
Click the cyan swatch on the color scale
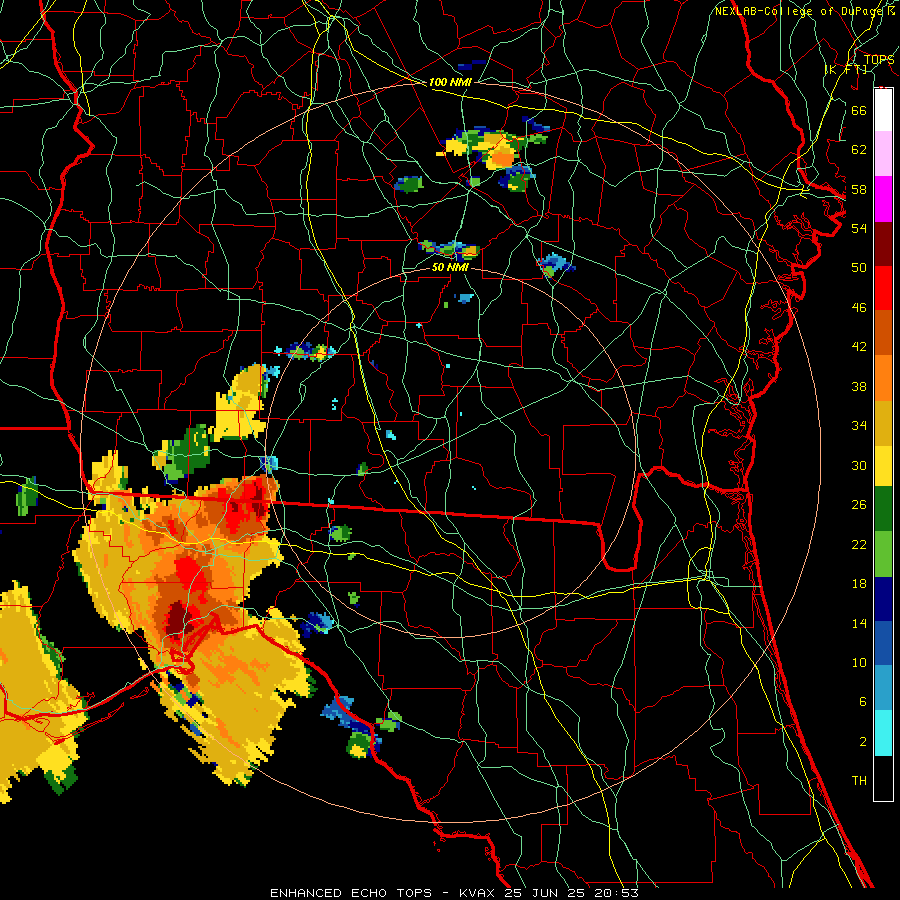[x=883, y=733]
